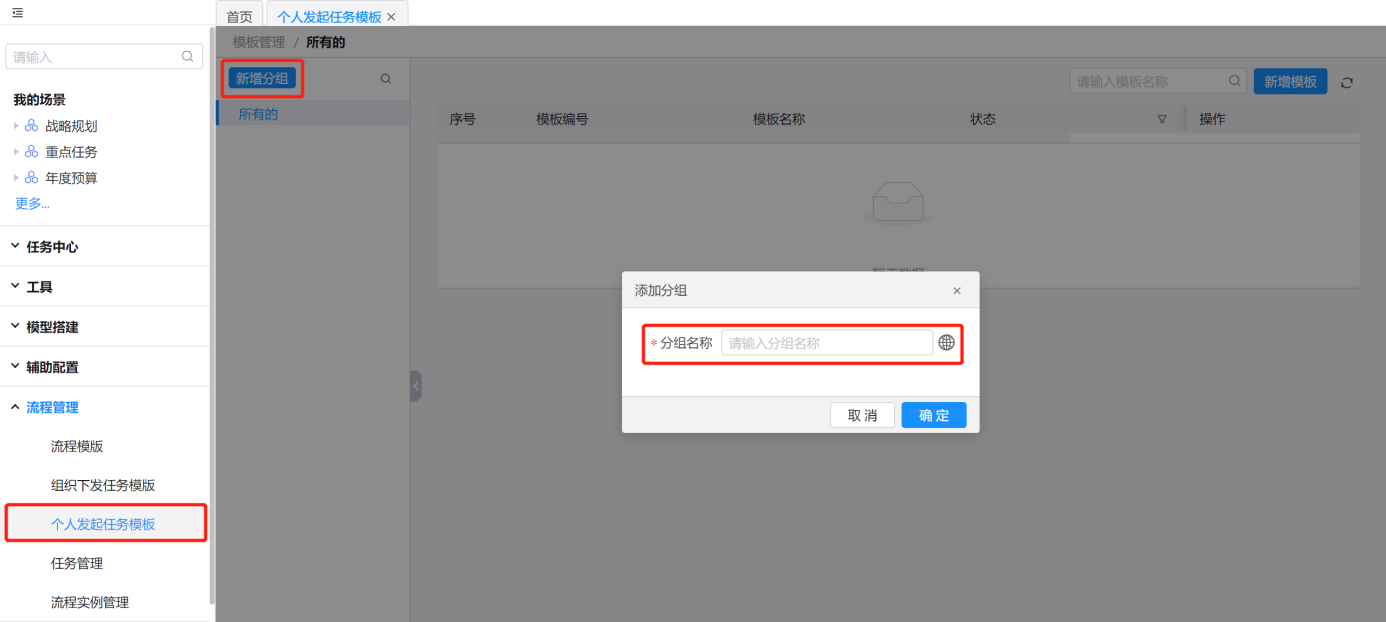Click the 更多... link under 我的场景

(x=32, y=204)
